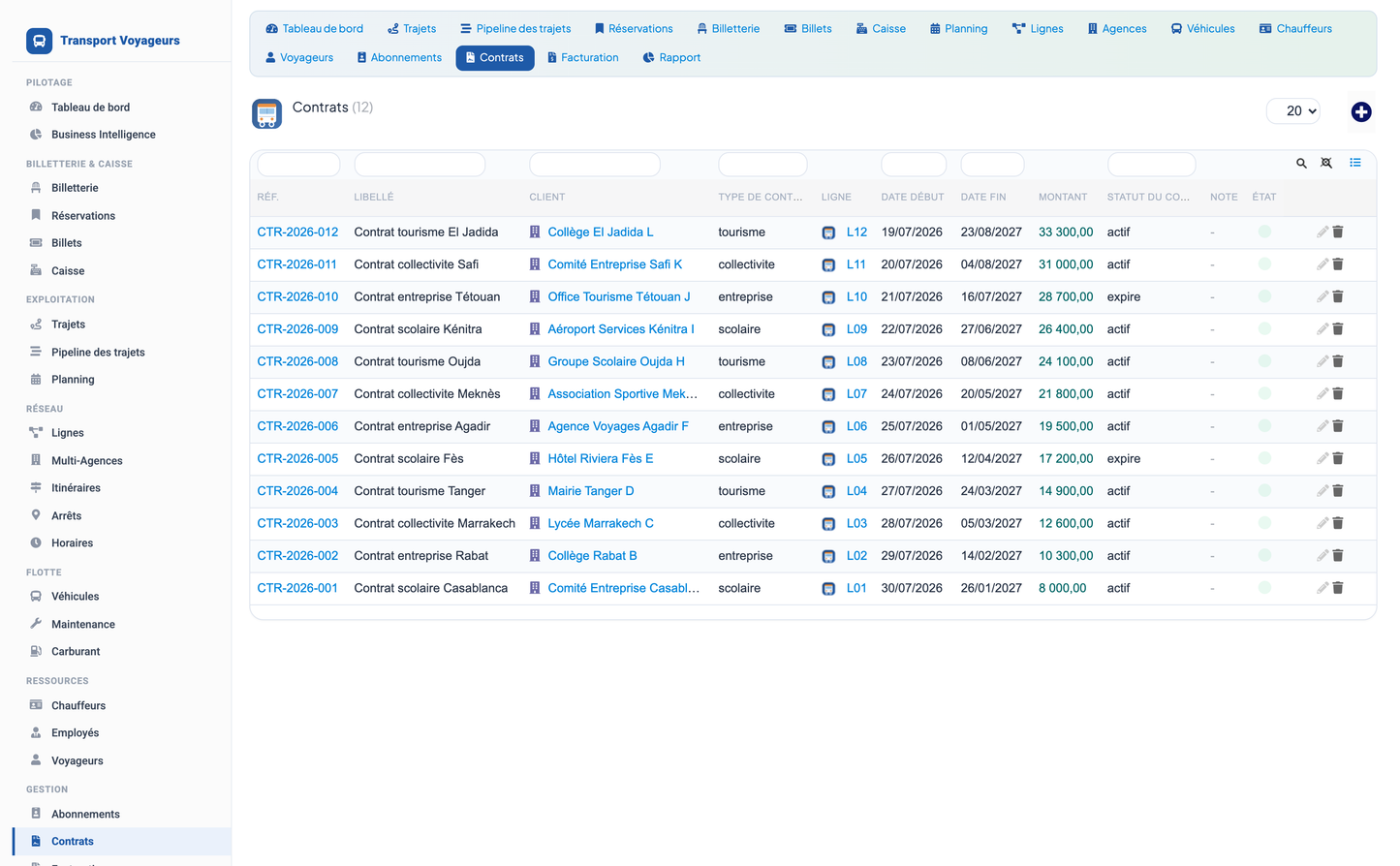1400x866 pixels.
Task: Sort by the Date fin column header
Action: (983, 198)
